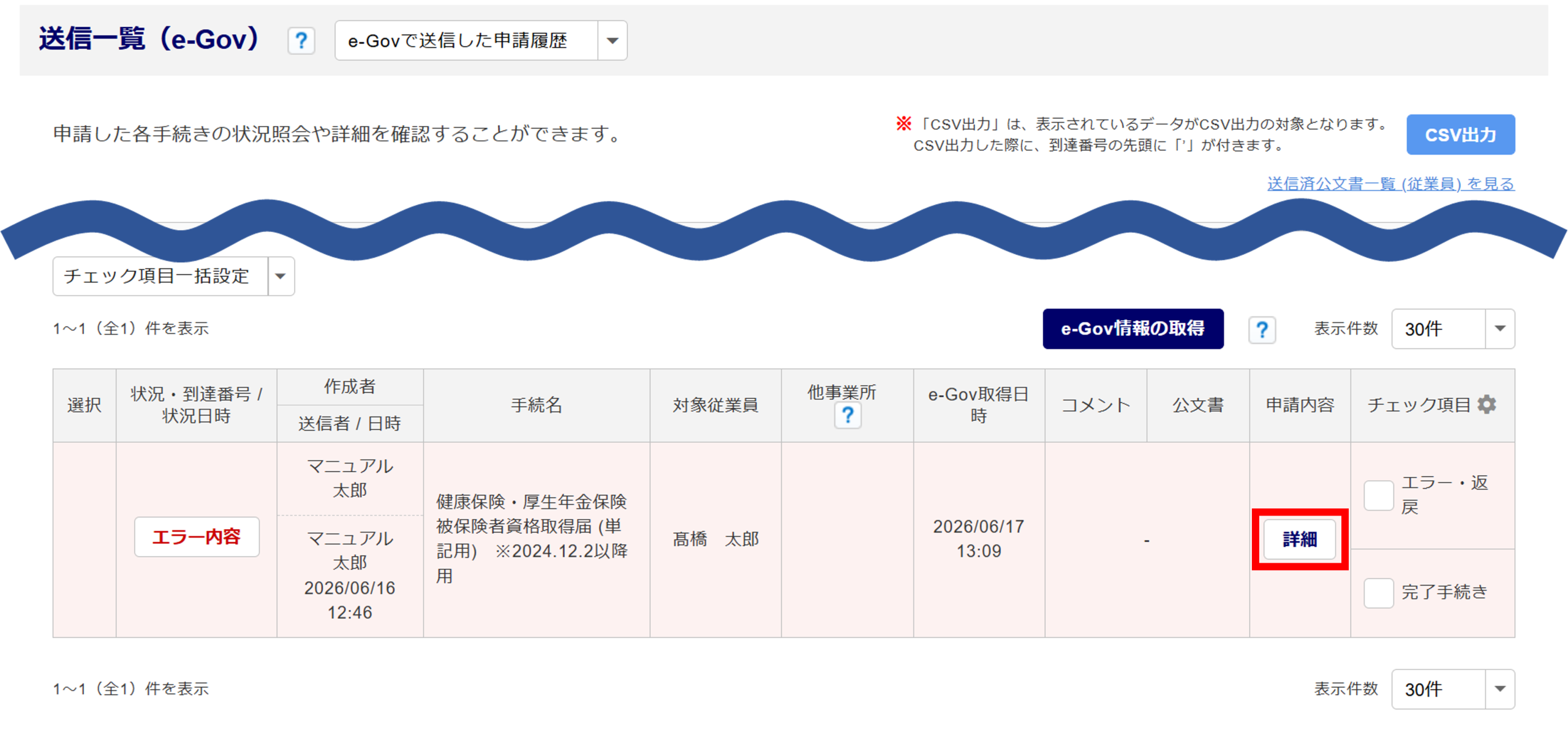Click the 詳細 button in 申請内容 column
Screen dimensions: 1568x744
(x=1299, y=539)
